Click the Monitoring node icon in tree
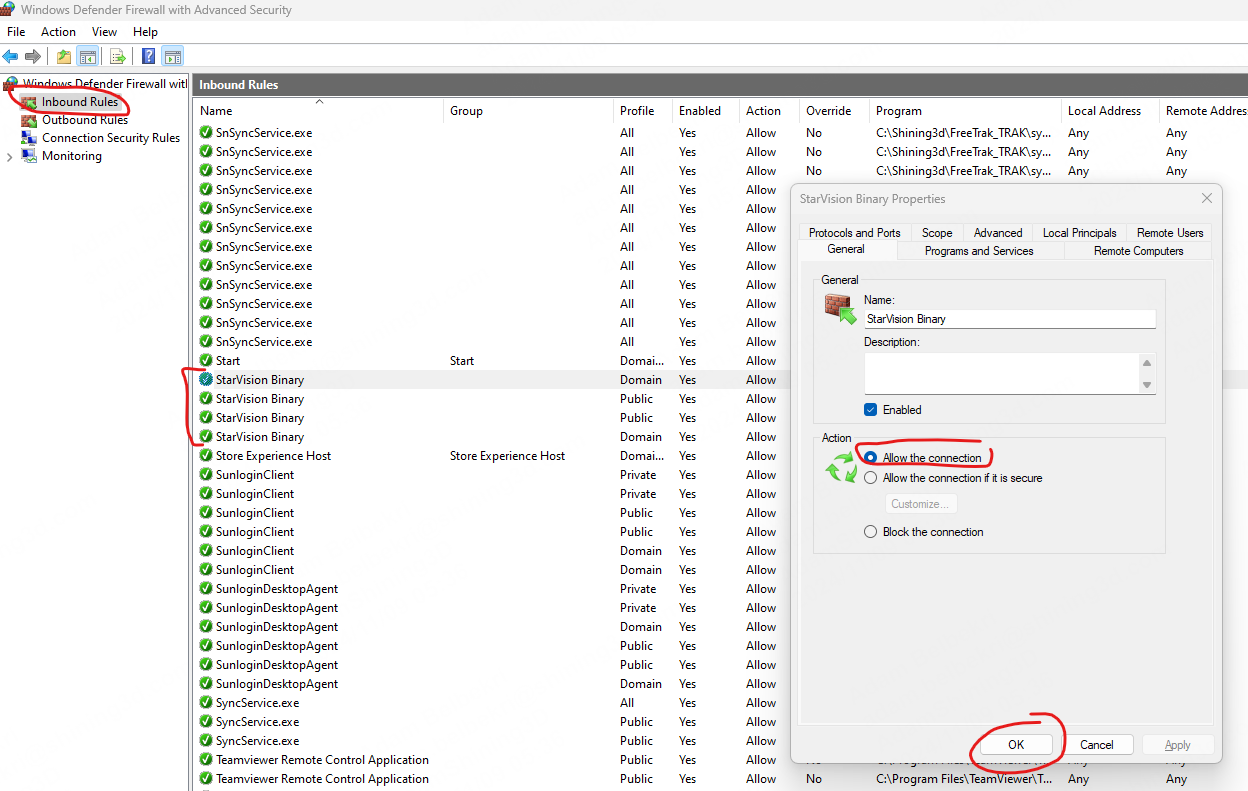Screen dimensions: 1248x791 pos(29,156)
